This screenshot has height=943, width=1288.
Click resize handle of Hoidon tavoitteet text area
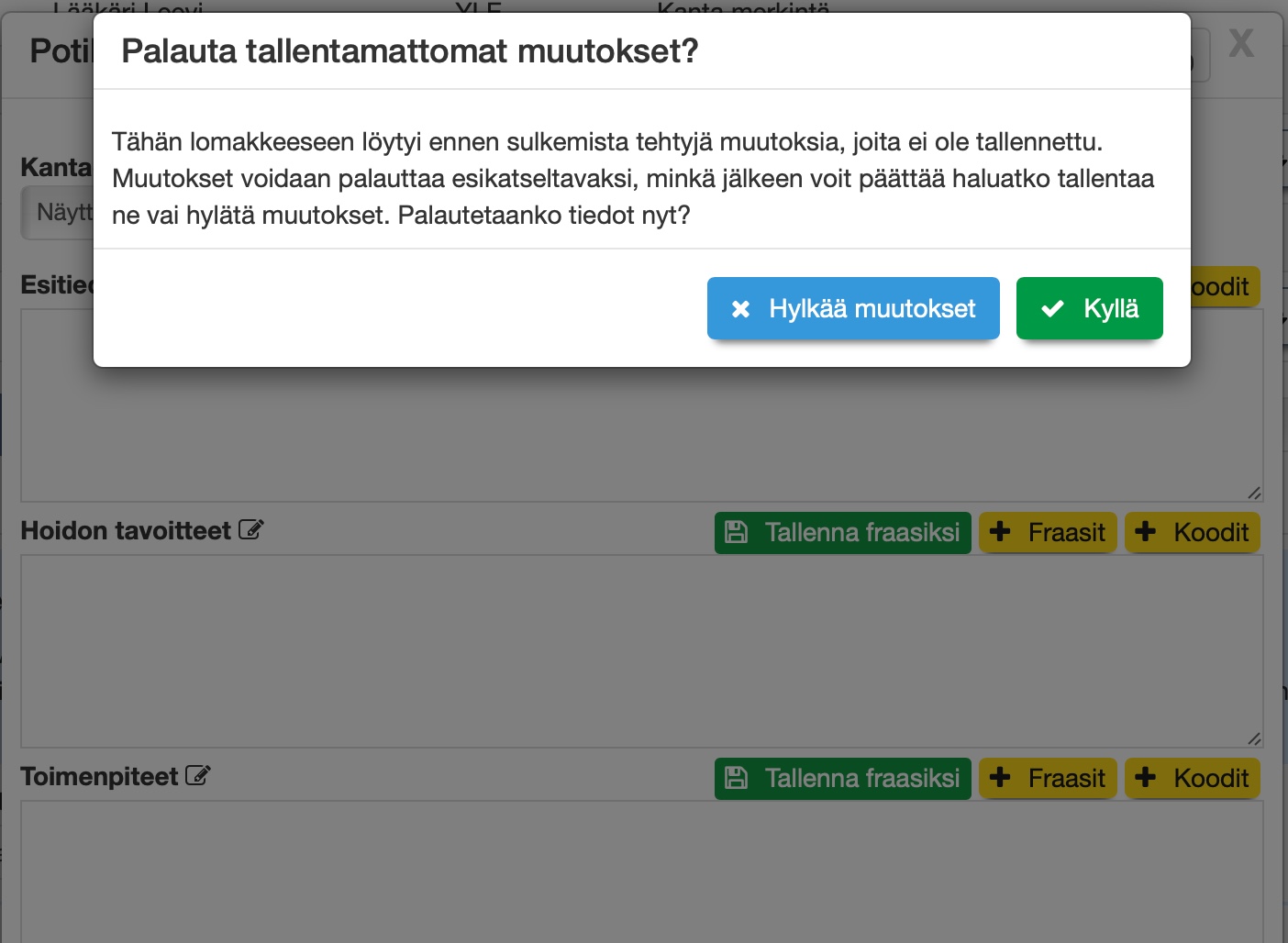pos(1254,738)
